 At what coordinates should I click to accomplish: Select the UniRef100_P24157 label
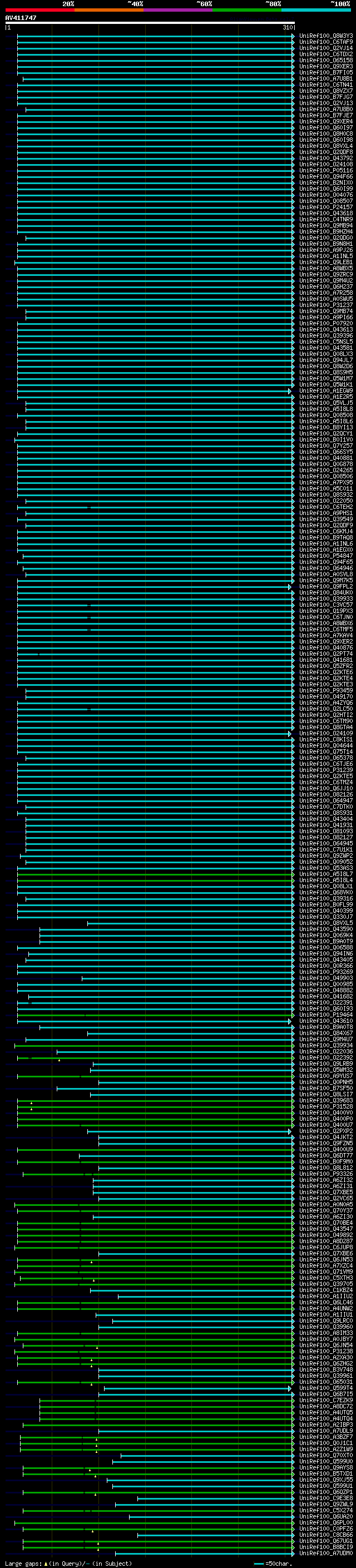tap(326, 207)
